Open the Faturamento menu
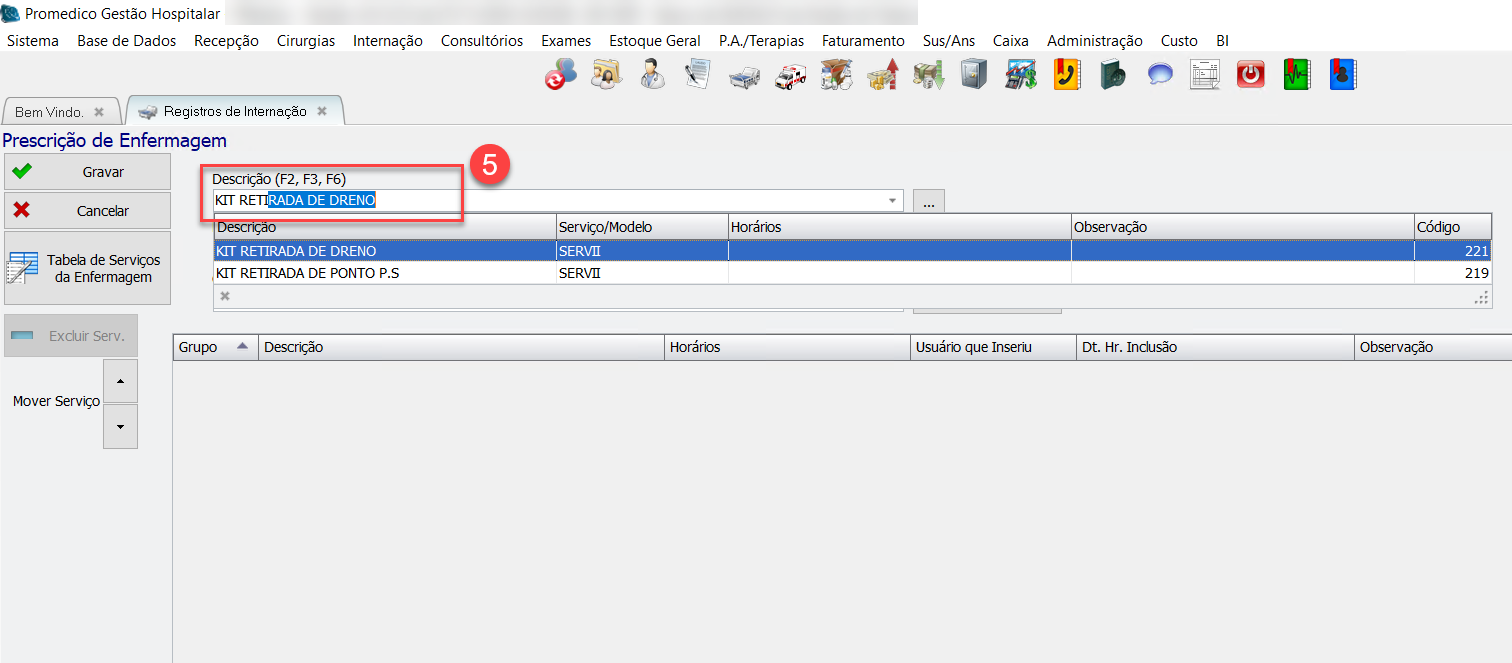This screenshot has width=1512, height=663. click(x=862, y=41)
